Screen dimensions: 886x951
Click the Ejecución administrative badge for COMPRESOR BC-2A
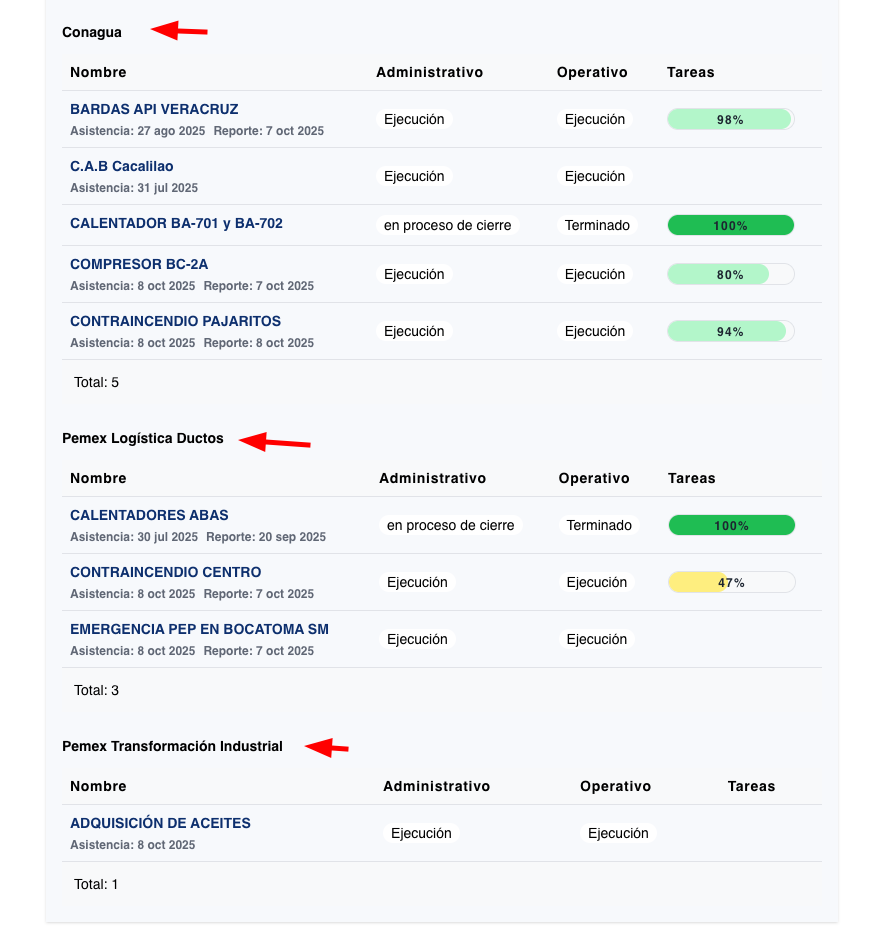click(414, 274)
